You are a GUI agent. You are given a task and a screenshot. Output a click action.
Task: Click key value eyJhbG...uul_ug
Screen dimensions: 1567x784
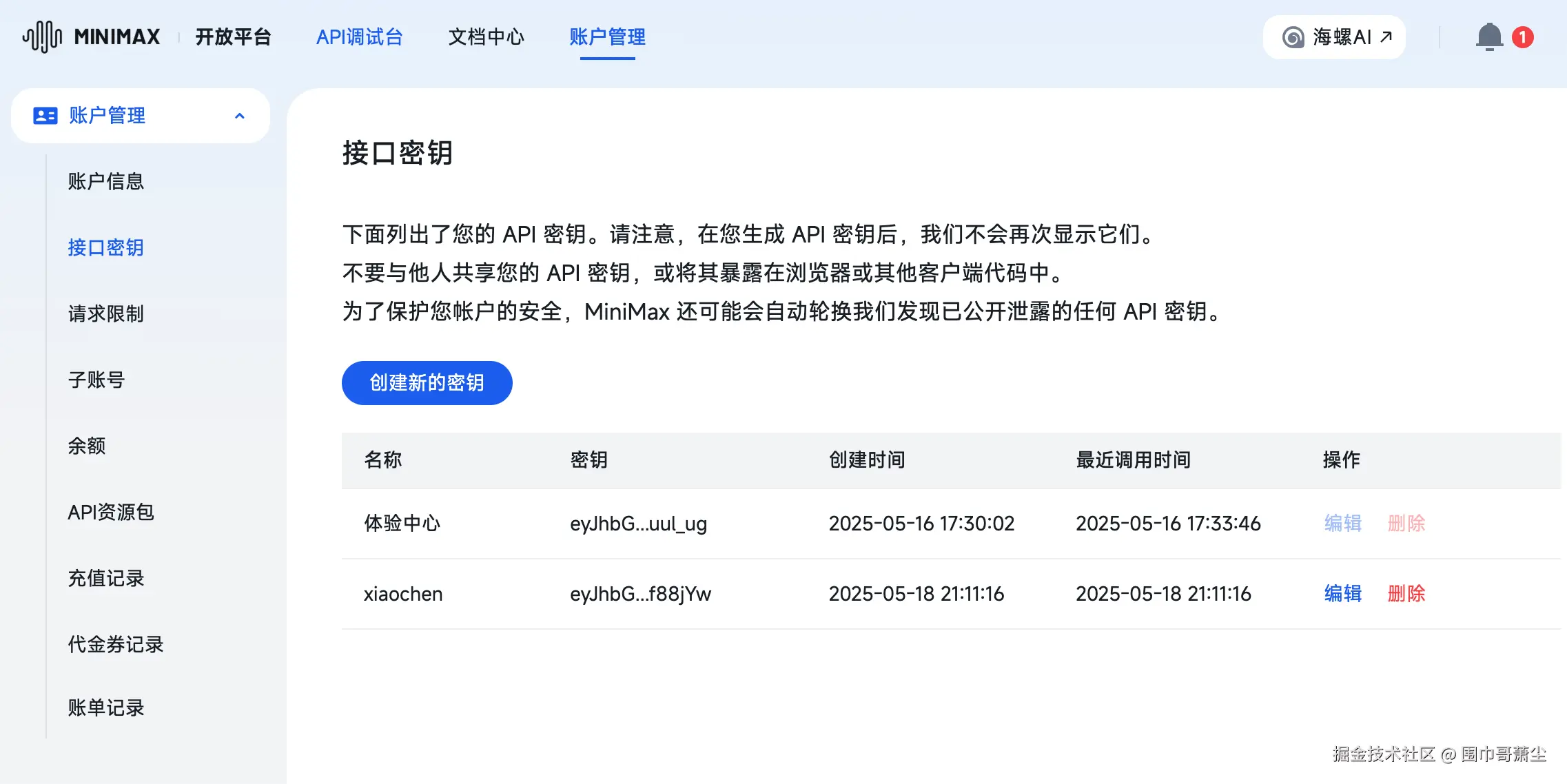[x=638, y=524]
